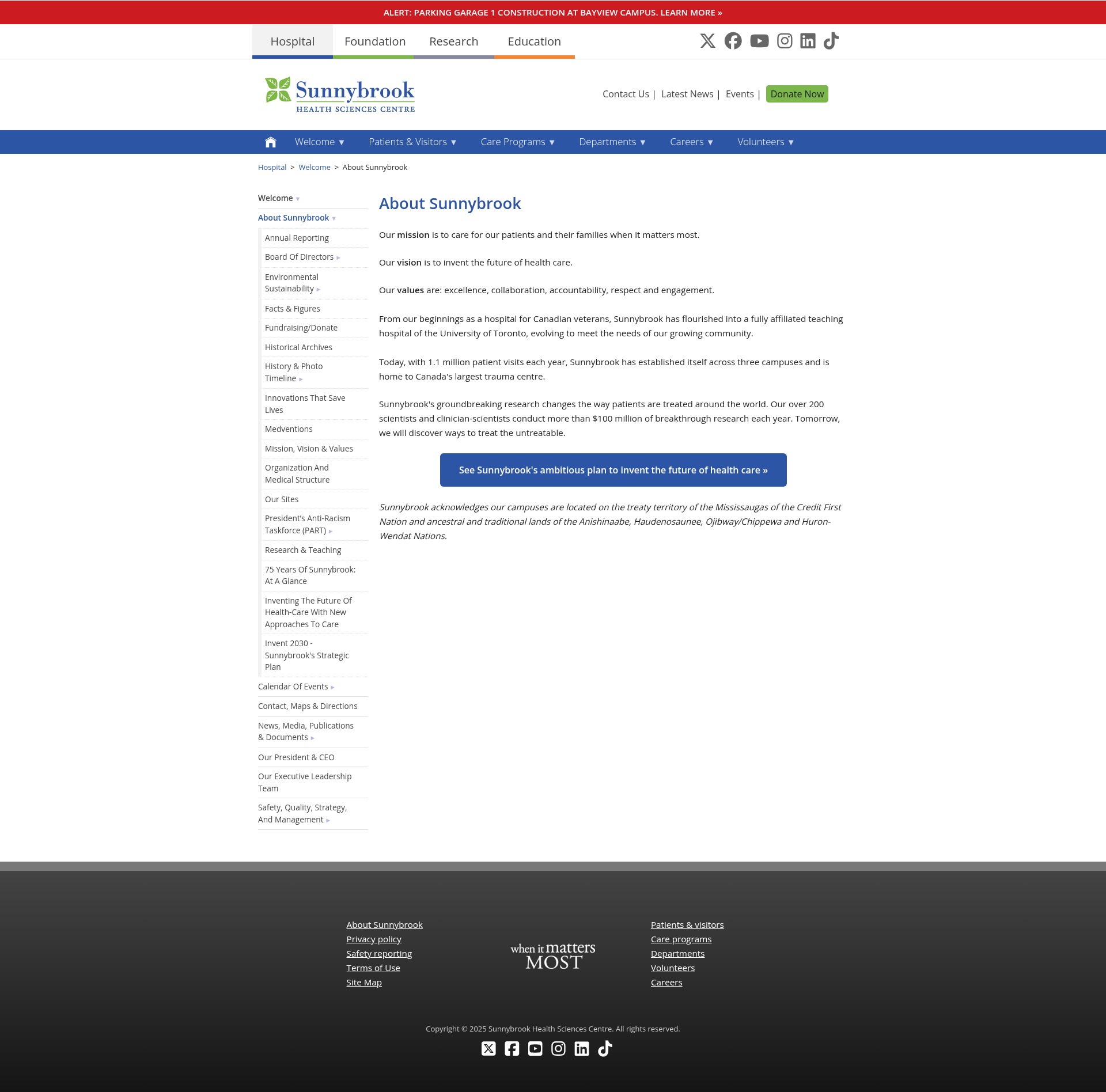Screen dimensions: 1106x1092
Task: Click the home icon in the blue navigation bar
Action: [x=270, y=142]
